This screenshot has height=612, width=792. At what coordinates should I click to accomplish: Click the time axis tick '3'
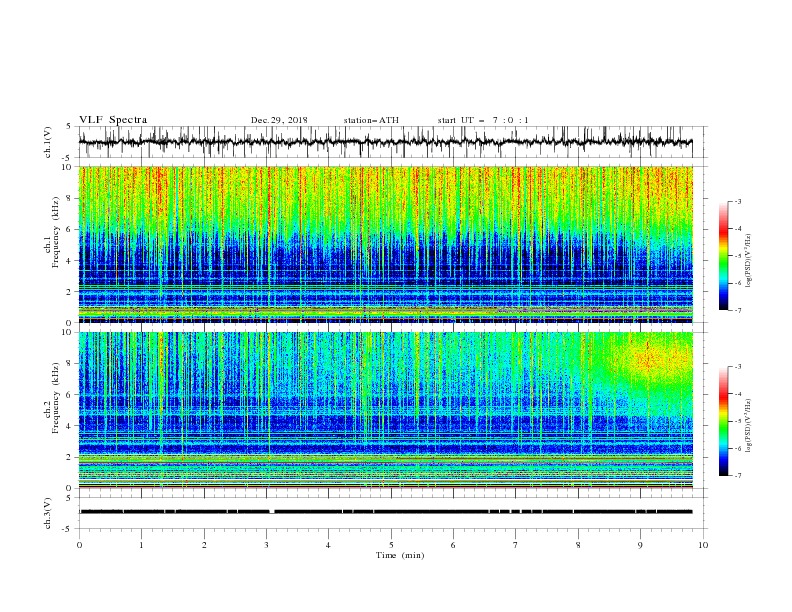(x=266, y=545)
